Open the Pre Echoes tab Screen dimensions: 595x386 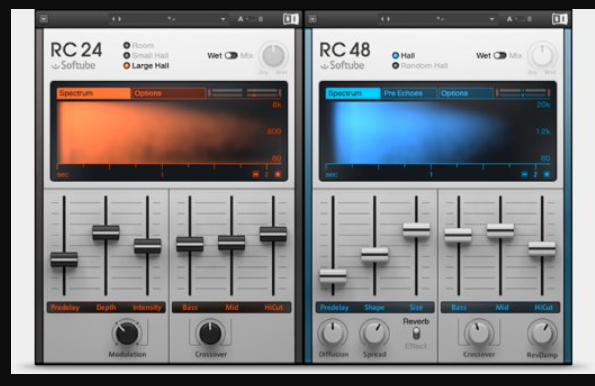[x=409, y=93]
